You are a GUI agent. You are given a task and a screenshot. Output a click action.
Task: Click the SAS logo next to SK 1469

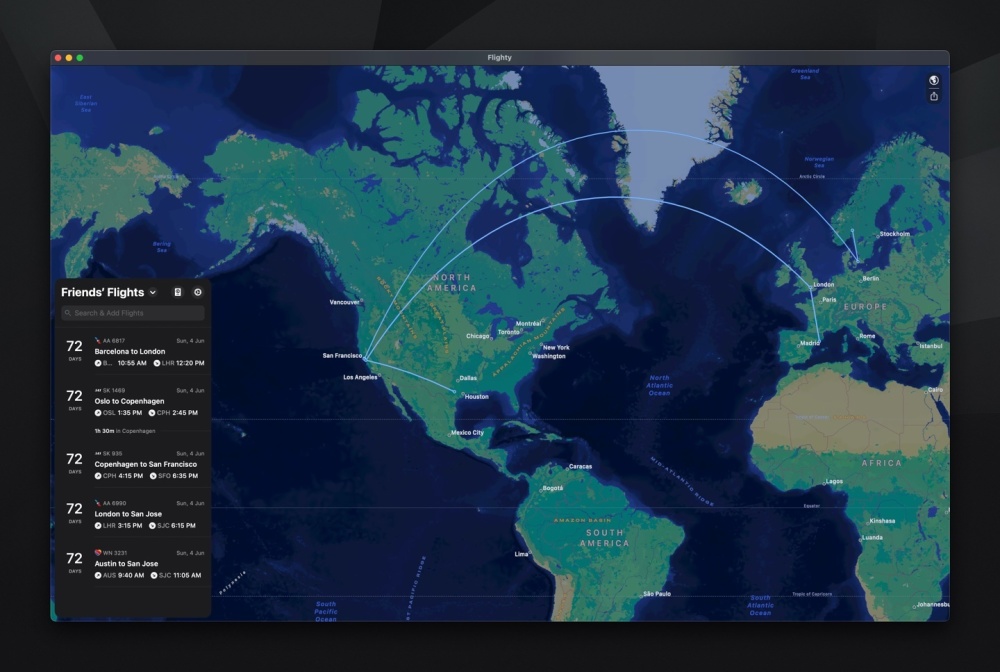click(98, 390)
